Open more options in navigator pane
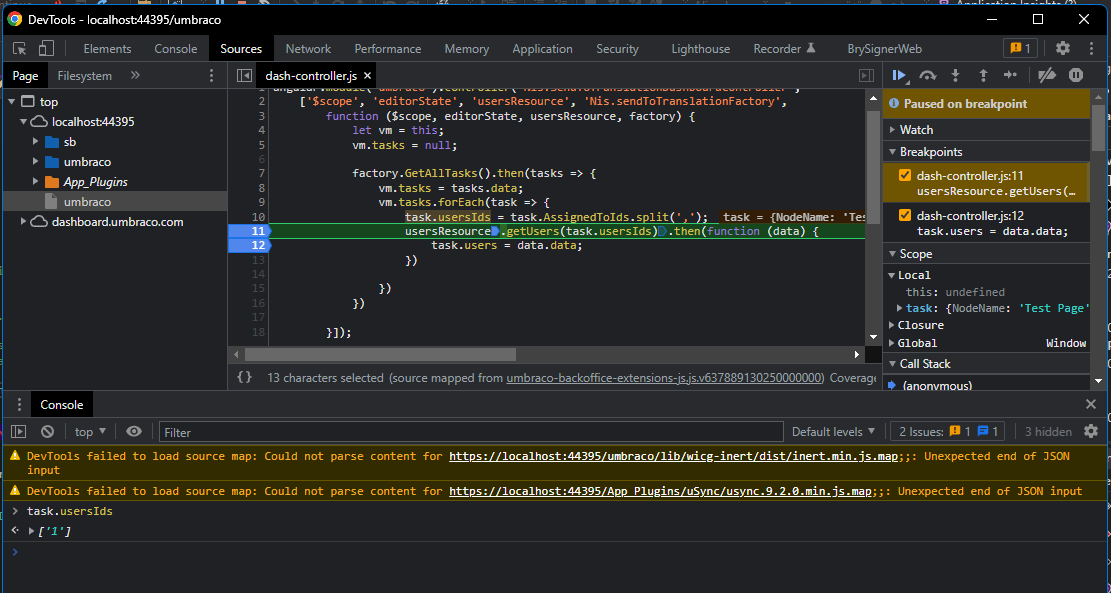 coord(211,75)
